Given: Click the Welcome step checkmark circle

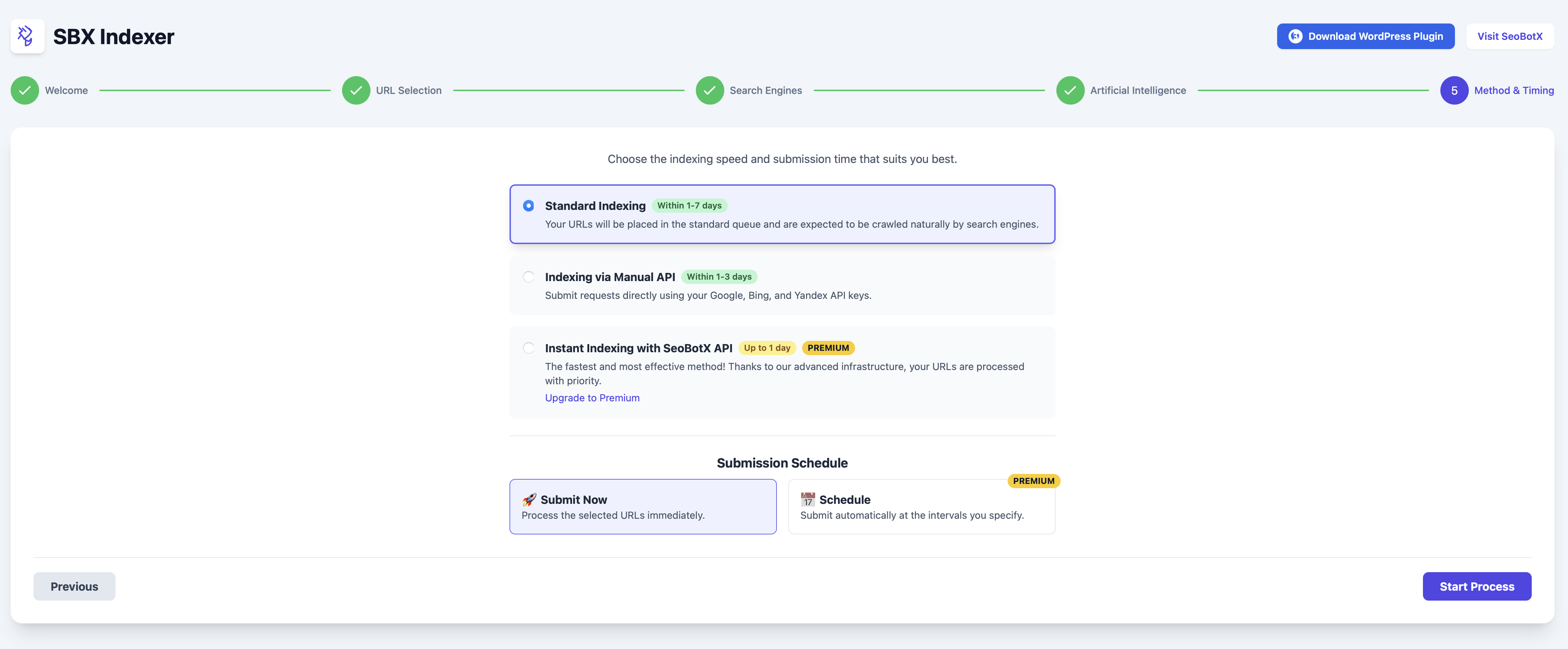Looking at the screenshot, I should point(25,90).
